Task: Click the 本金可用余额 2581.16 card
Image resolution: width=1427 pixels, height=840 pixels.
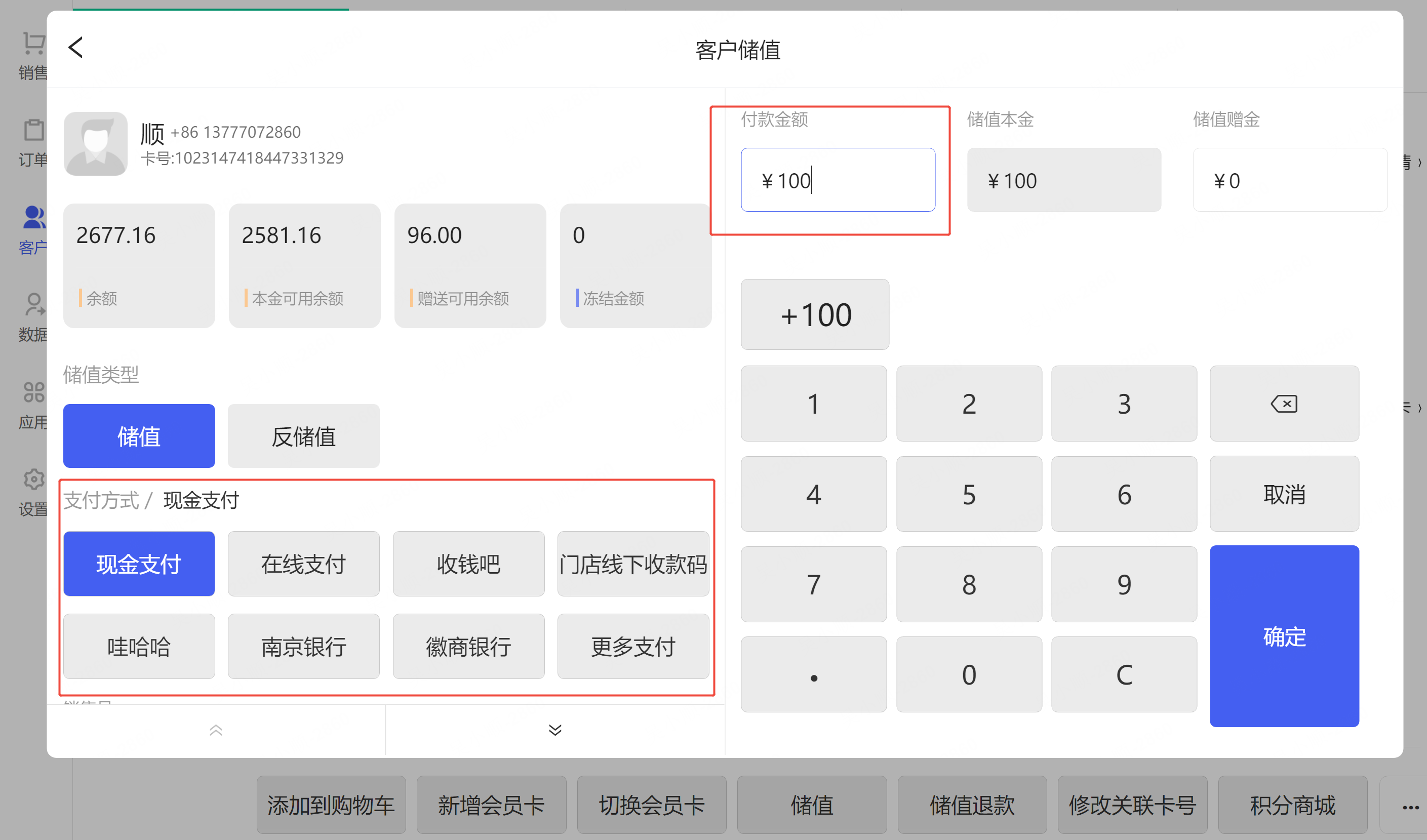Action: pos(304,265)
